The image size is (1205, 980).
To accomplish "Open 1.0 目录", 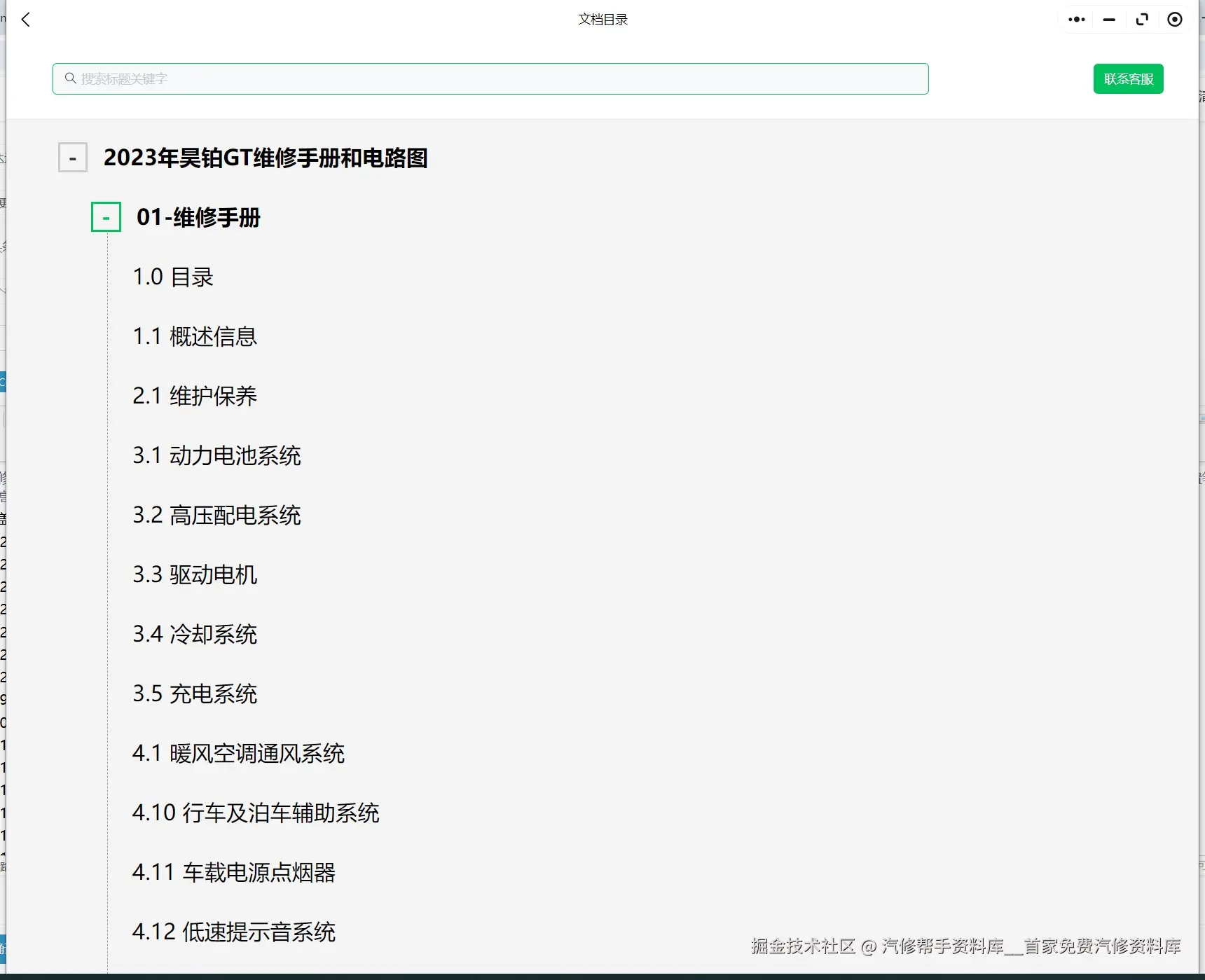I will [173, 277].
